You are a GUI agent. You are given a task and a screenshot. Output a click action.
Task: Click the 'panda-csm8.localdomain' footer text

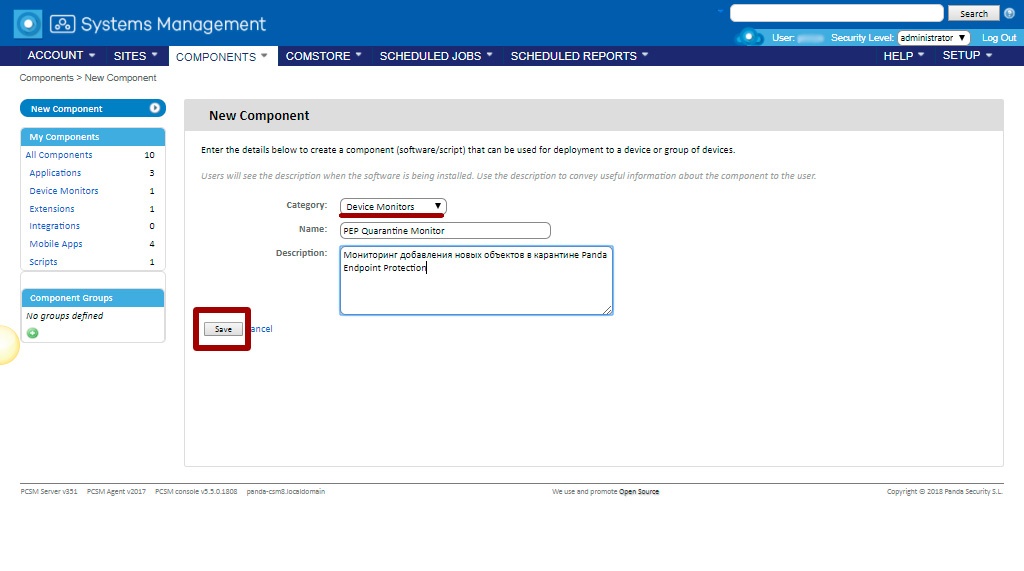tap(285, 492)
